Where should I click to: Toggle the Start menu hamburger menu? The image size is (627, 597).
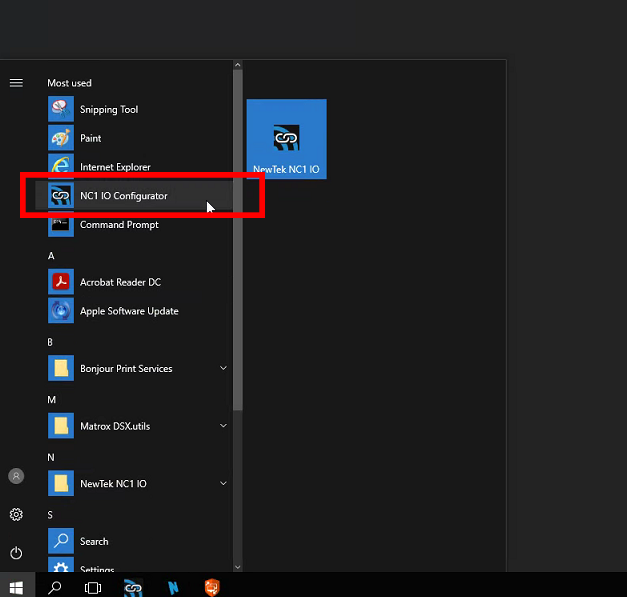pyautogui.click(x=16, y=83)
